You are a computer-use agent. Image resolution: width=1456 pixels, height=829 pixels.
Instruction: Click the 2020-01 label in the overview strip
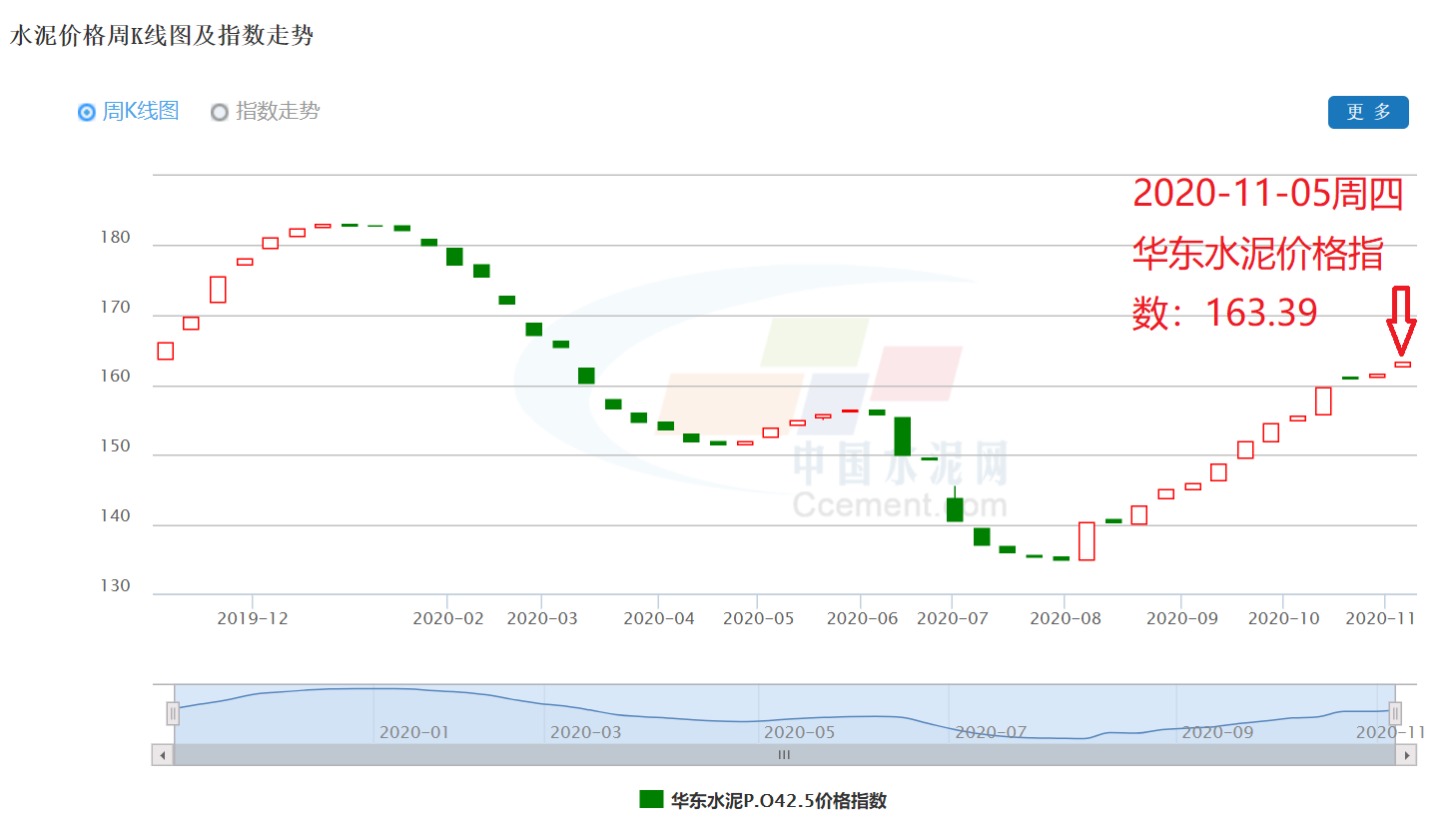pos(414,732)
